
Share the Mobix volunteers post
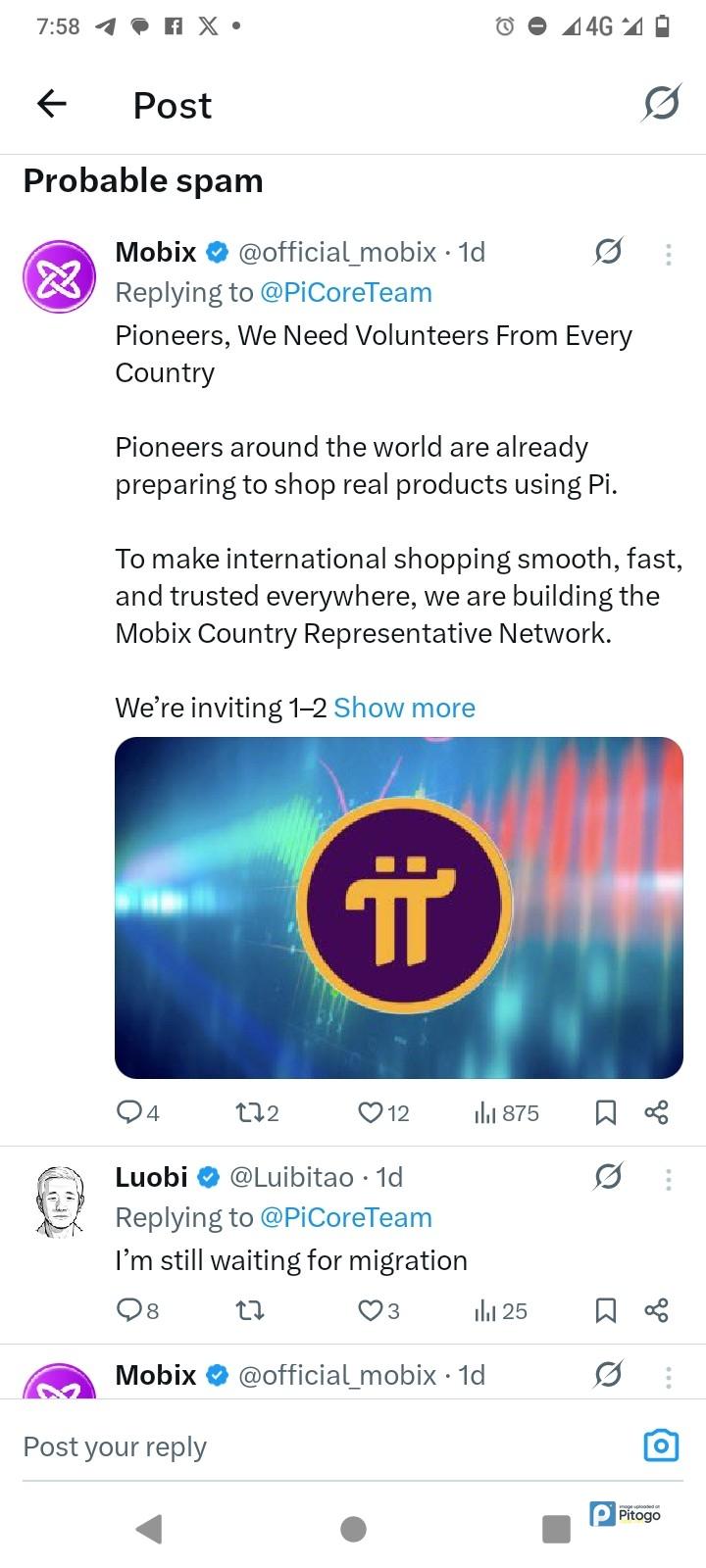[656, 1112]
